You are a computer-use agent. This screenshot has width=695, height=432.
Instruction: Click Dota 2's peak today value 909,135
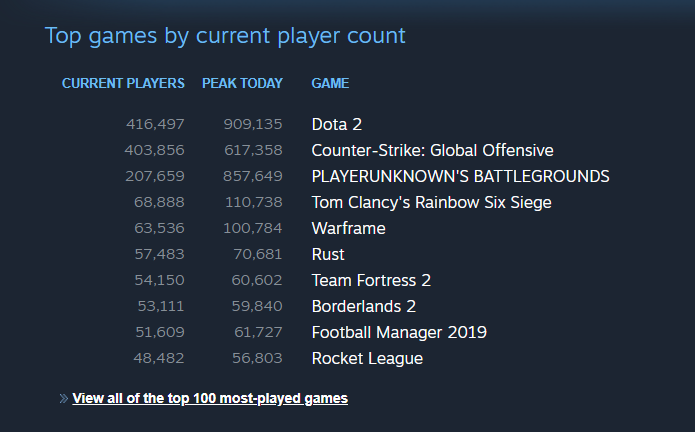coord(253,125)
